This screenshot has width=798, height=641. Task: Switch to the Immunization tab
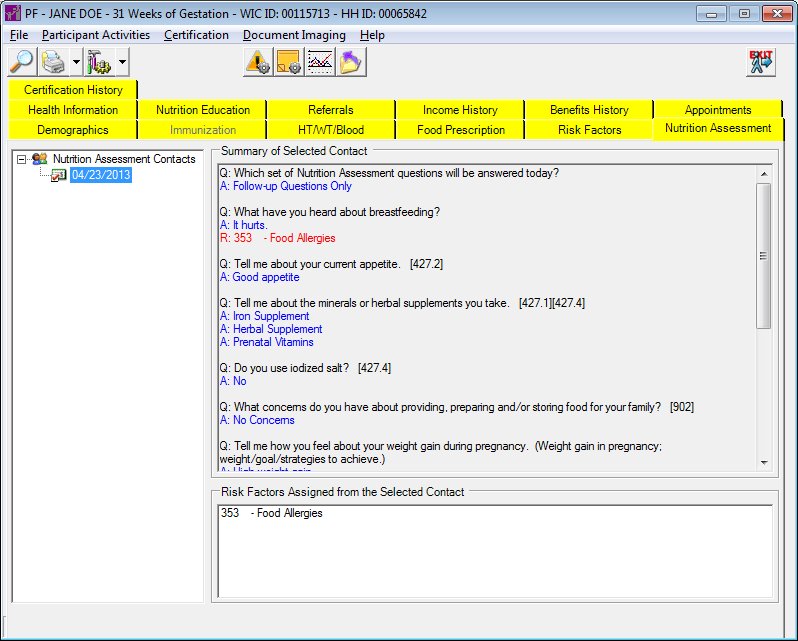(203, 130)
